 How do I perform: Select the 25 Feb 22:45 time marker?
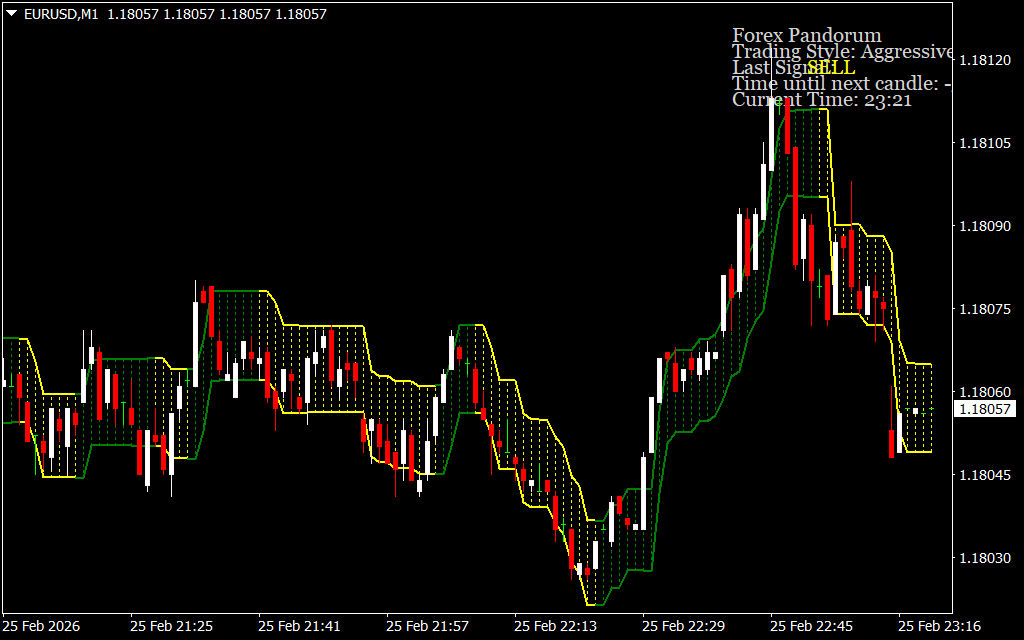click(811, 626)
